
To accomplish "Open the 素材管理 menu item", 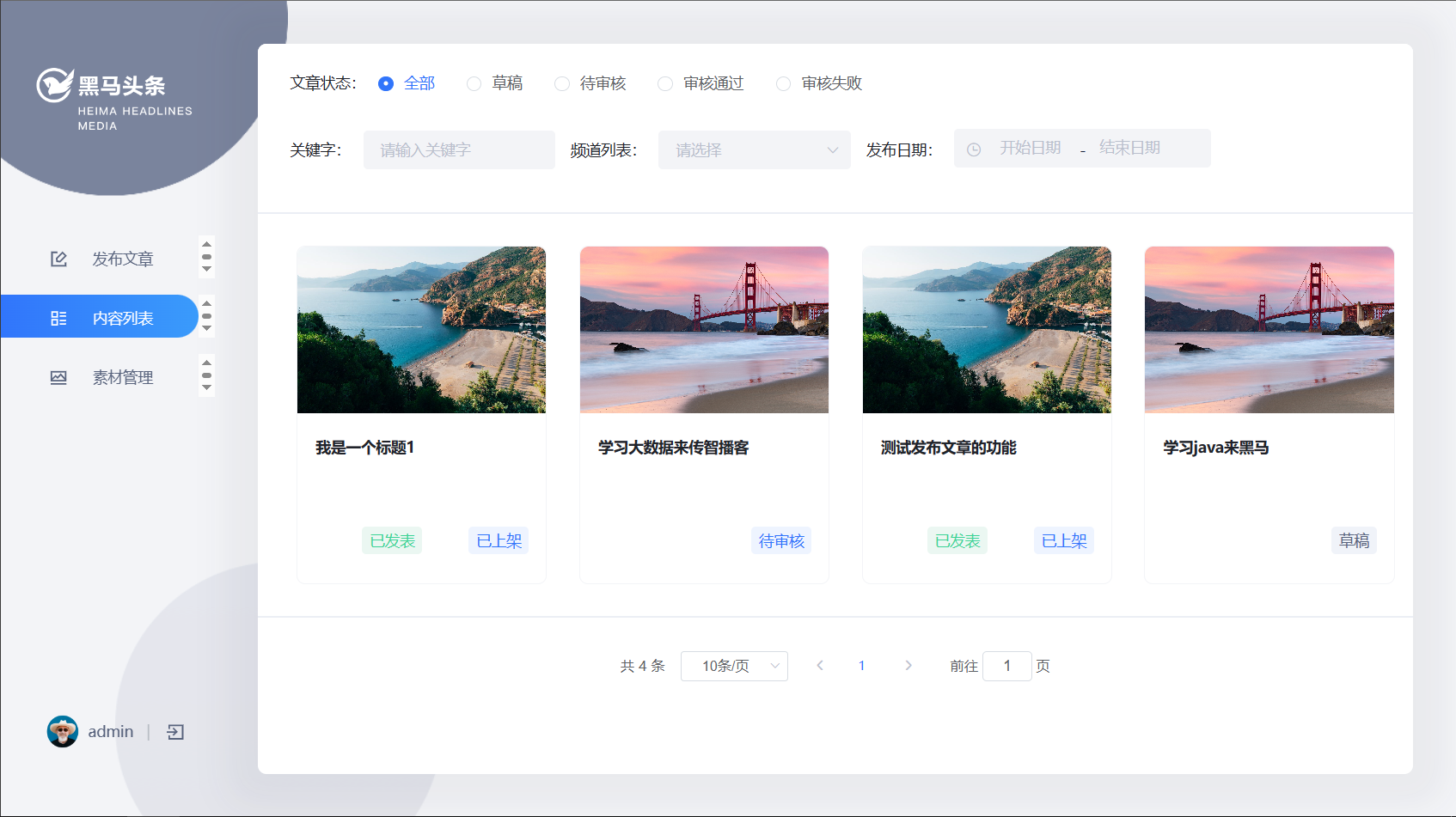I will click(122, 377).
